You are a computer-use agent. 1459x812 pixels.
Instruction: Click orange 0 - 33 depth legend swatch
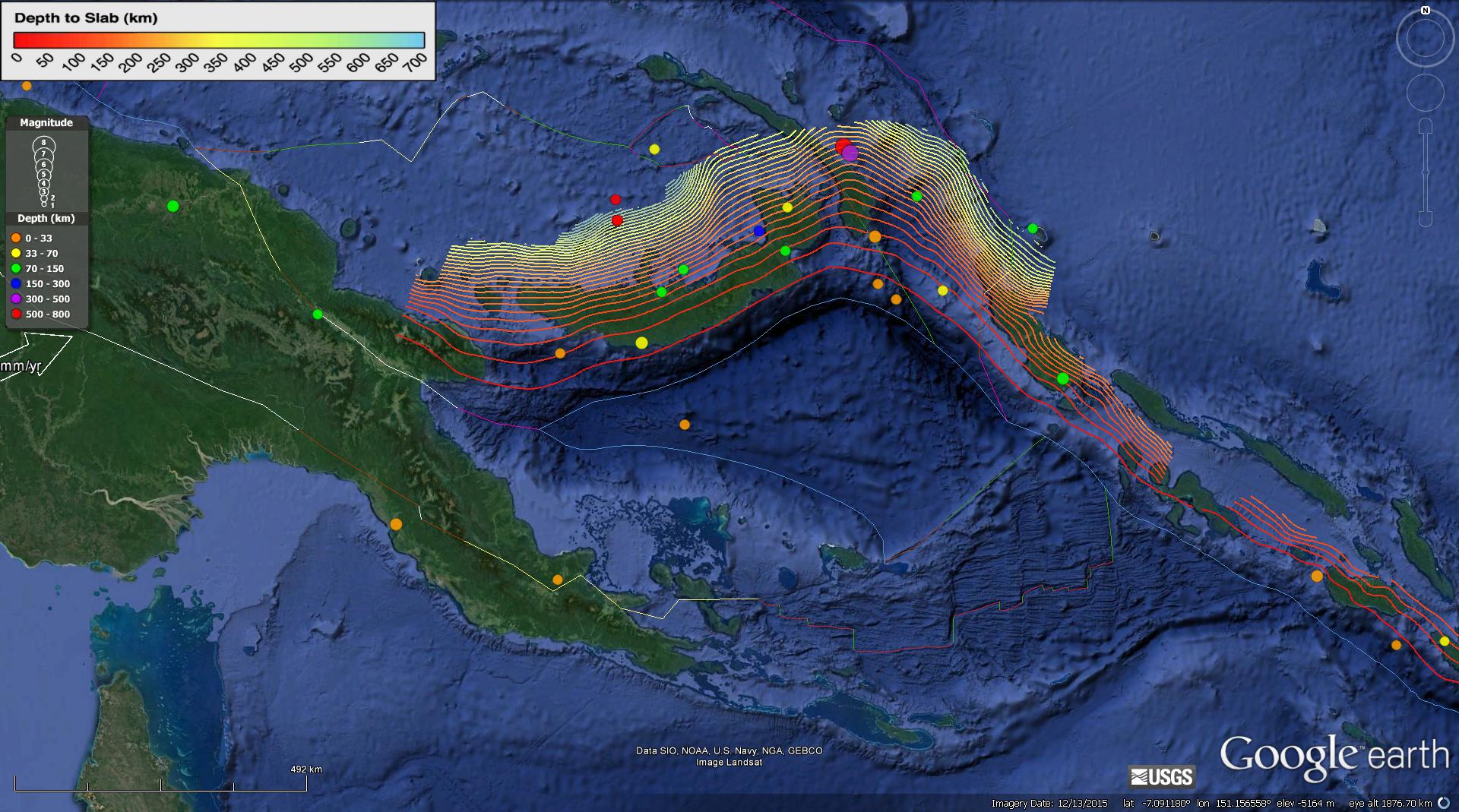pos(16,239)
